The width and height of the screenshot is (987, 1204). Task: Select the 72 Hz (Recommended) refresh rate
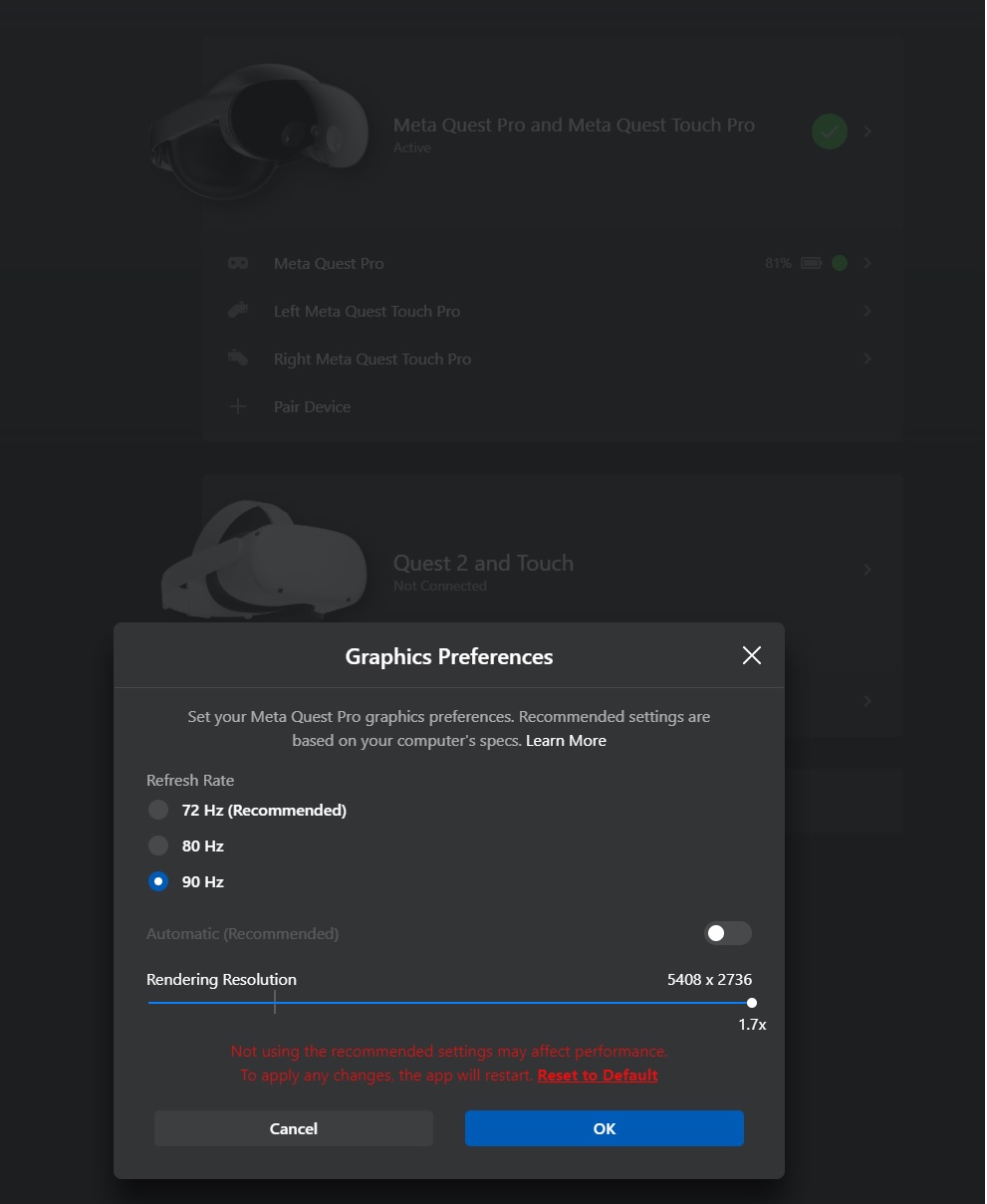tap(158, 810)
